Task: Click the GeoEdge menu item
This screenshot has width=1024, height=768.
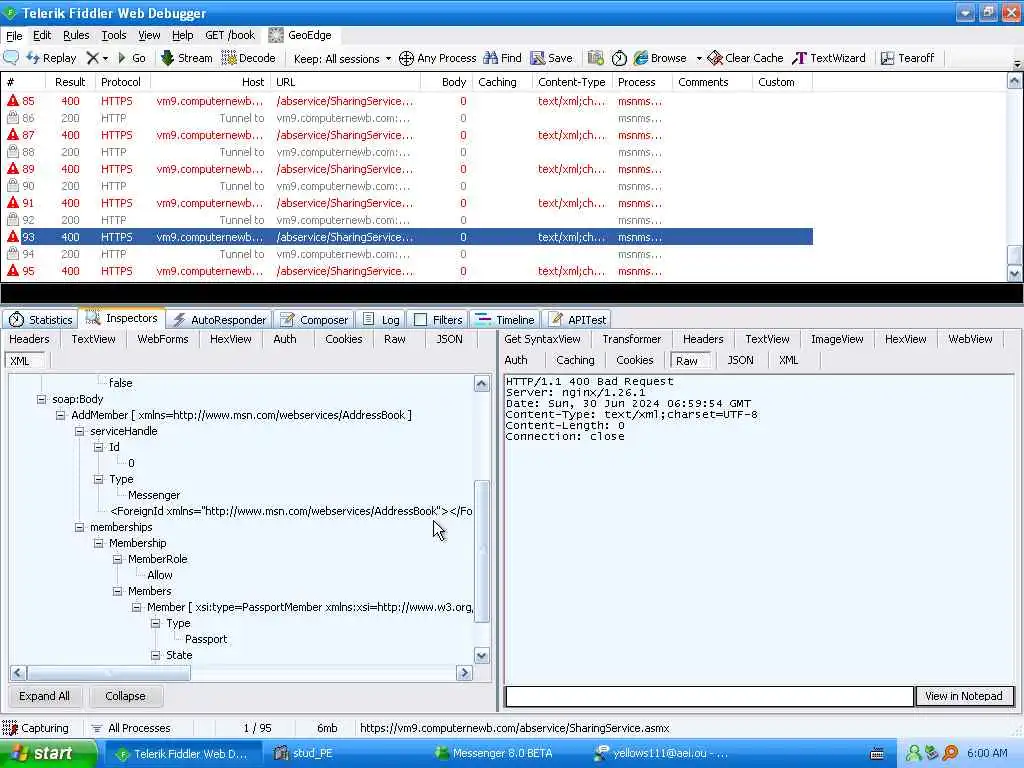Action: [x=300, y=35]
